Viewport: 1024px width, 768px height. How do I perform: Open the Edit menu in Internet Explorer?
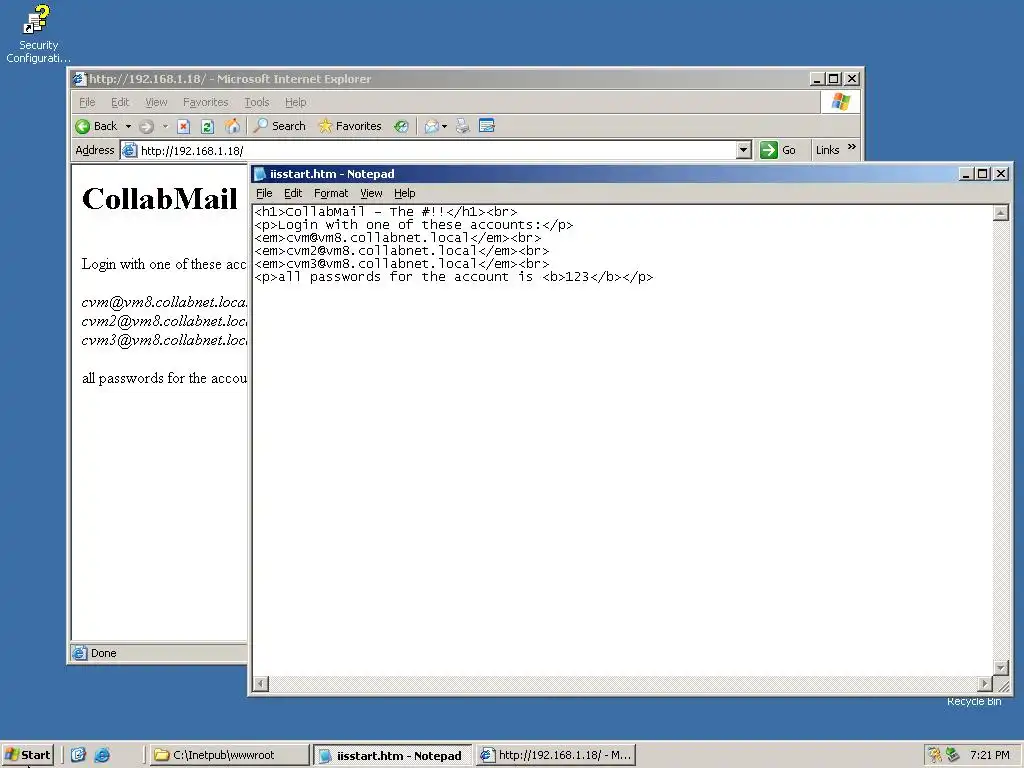[120, 103]
